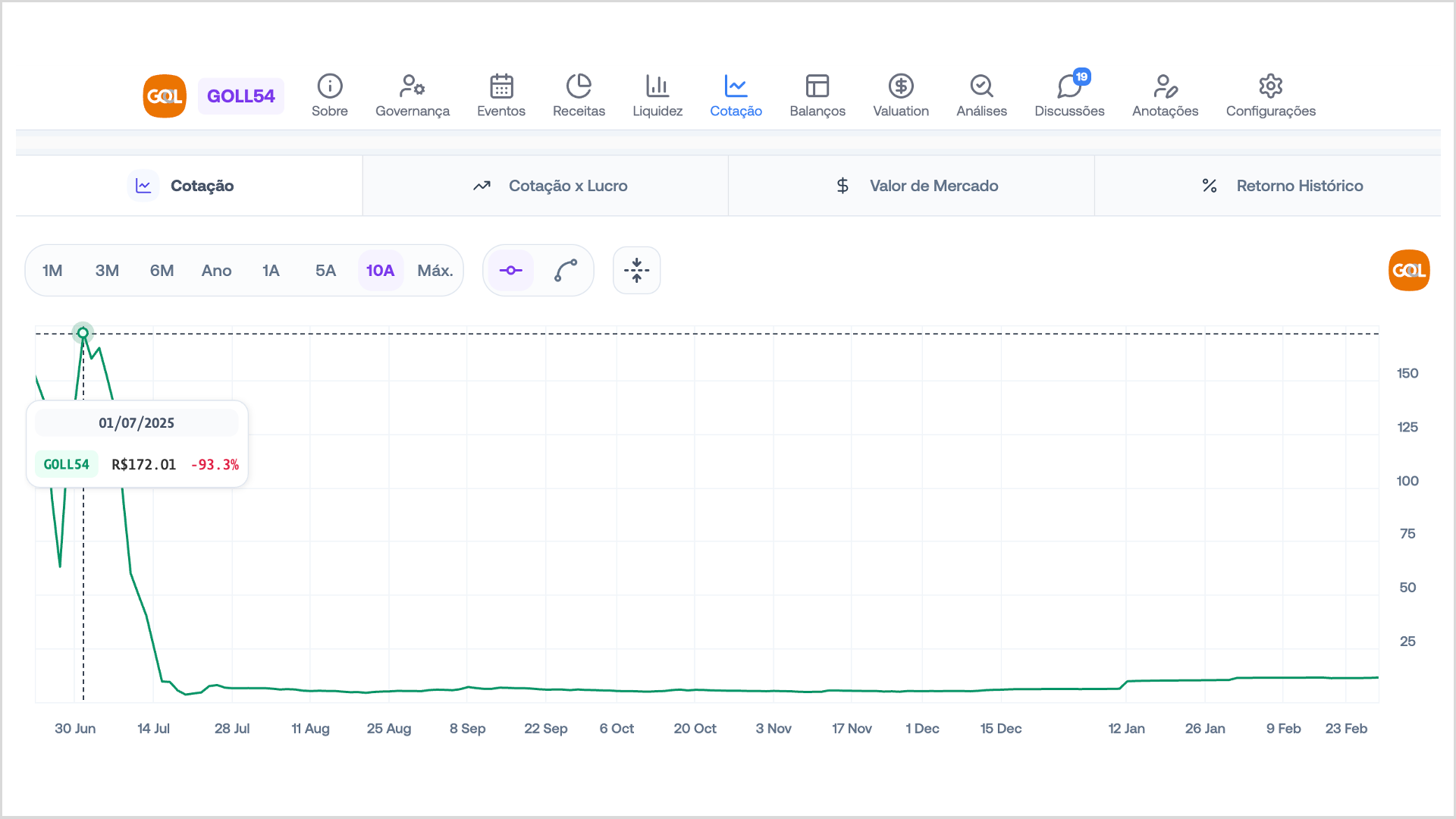Click the GOLL54 ticker badge
The image size is (1456, 819).
[240, 96]
